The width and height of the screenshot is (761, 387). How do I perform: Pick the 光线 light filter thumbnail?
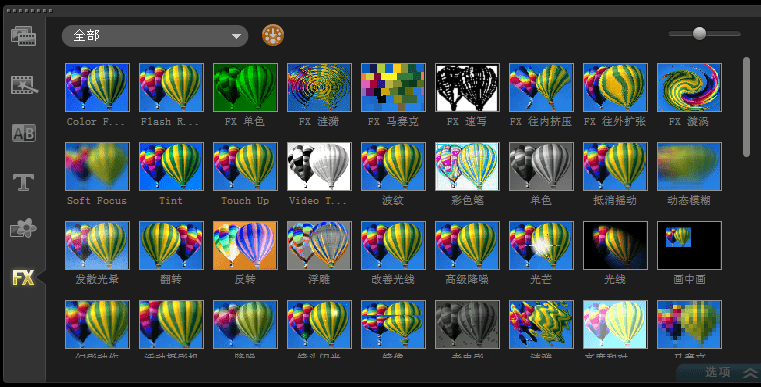615,245
